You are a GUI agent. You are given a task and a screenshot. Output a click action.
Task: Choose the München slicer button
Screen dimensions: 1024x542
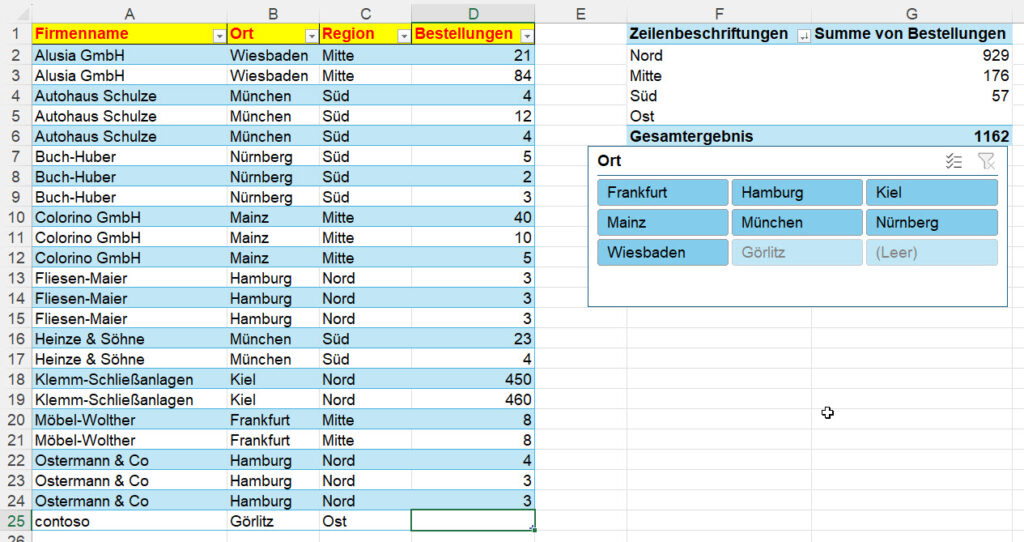coord(796,223)
